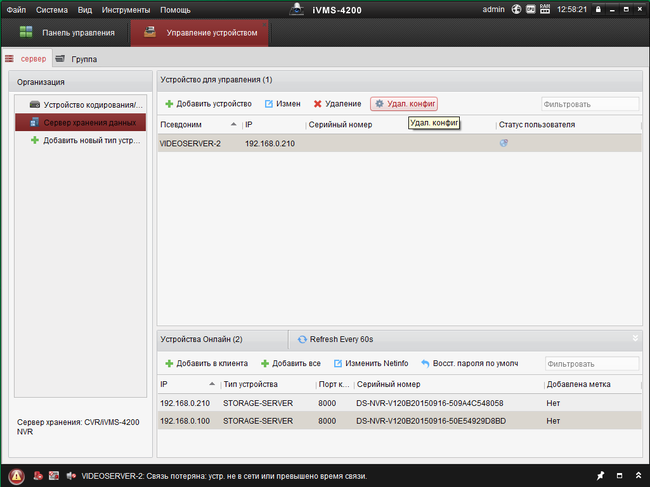Viewport: 650px width, 487px height.
Task: Click the CPU usage indicator icon
Action: point(531,9)
